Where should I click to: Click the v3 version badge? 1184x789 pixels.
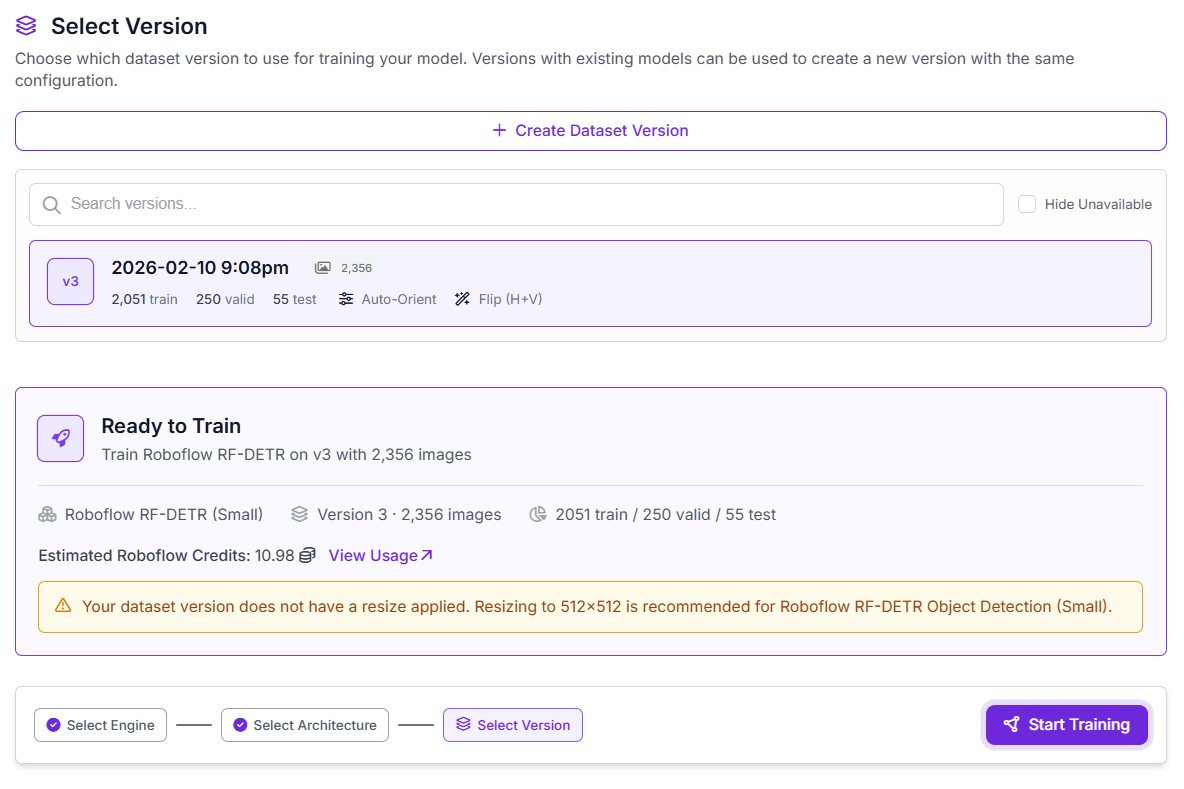pos(70,282)
